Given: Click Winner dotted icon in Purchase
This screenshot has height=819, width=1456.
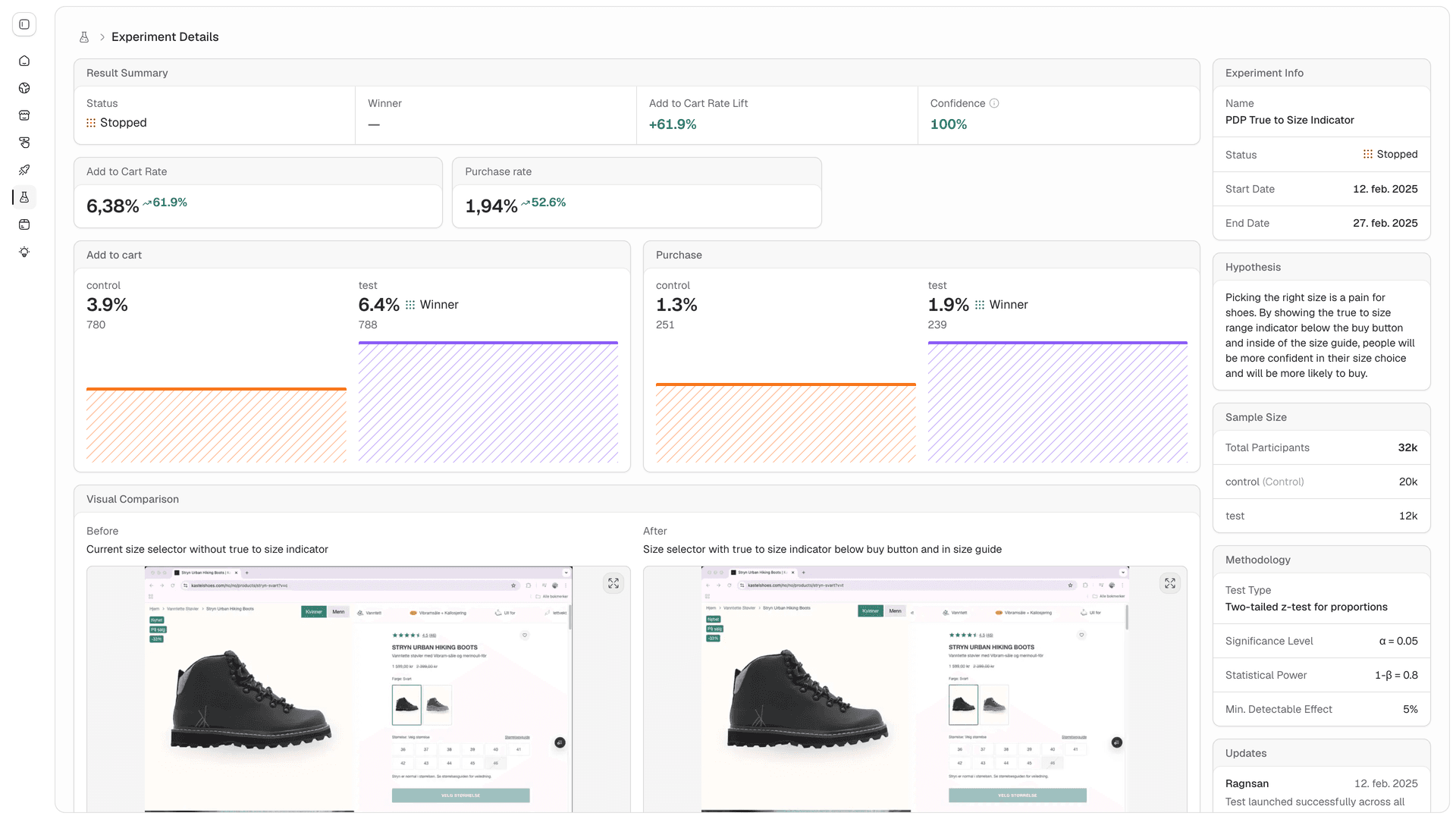Looking at the screenshot, I should pyautogui.click(x=980, y=305).
